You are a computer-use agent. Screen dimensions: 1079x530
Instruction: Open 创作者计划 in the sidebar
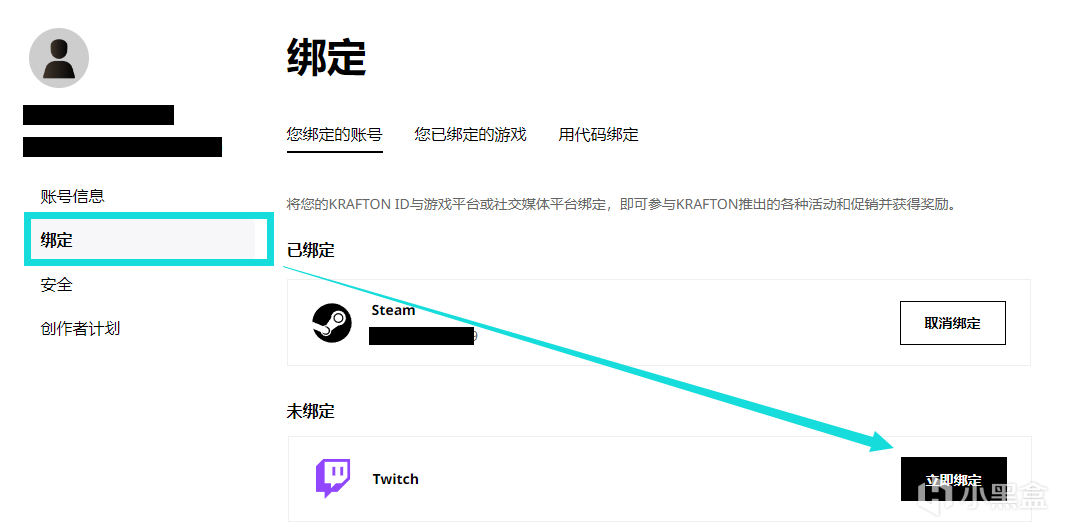(81, 328)
